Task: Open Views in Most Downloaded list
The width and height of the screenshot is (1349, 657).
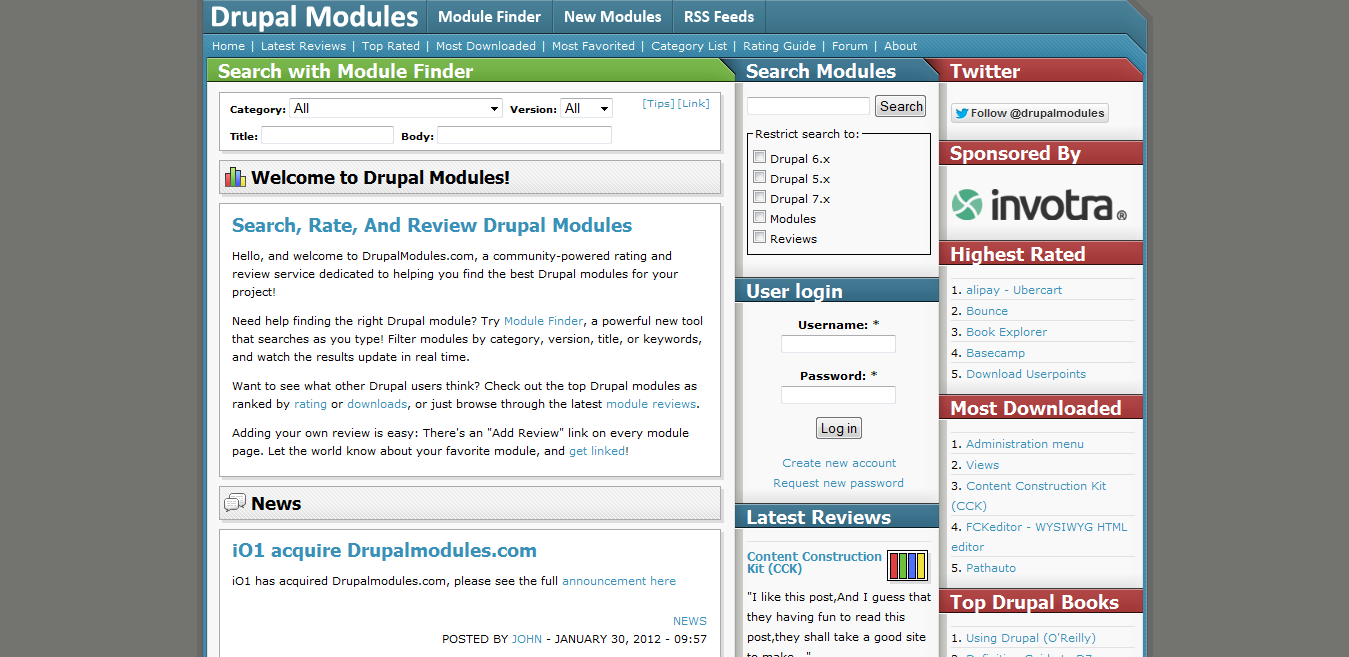Action: [x=982, y=465]
